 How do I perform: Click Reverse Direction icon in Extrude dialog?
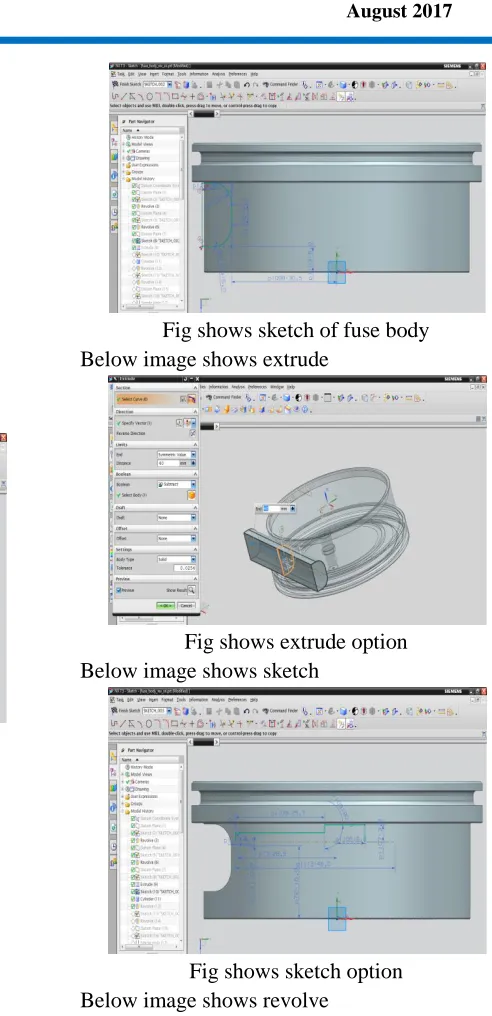(192, 433)
